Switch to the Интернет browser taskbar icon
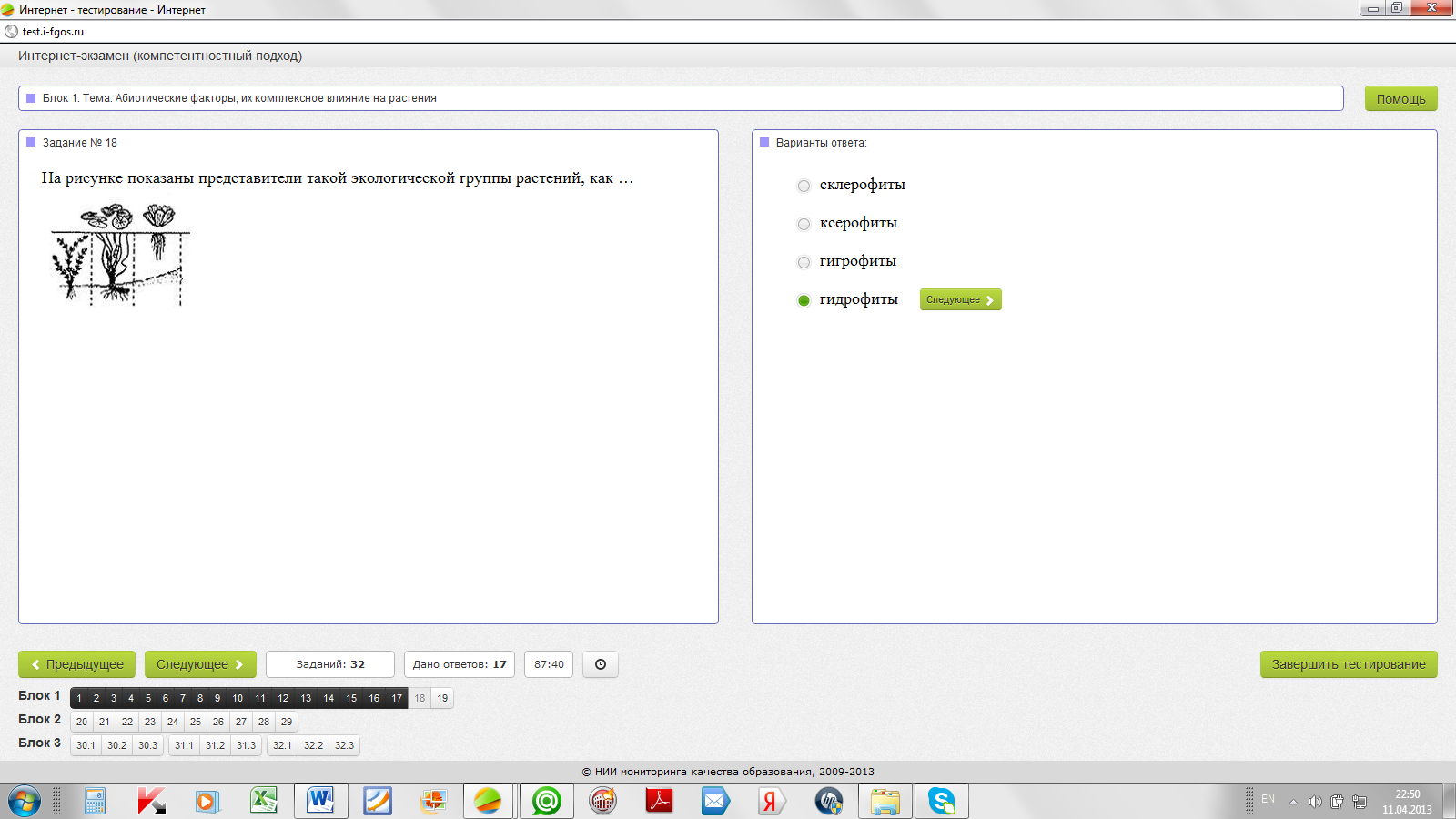Viewport: 1456px width, 819px height. coord(489,802)
